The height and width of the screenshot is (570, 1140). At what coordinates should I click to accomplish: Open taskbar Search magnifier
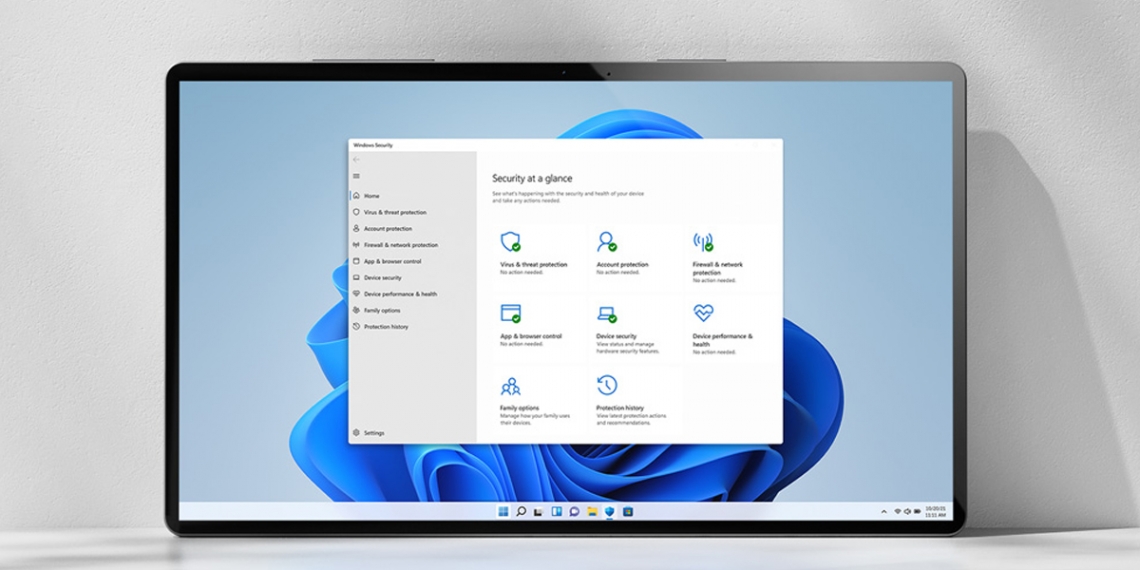click(521, 512)
